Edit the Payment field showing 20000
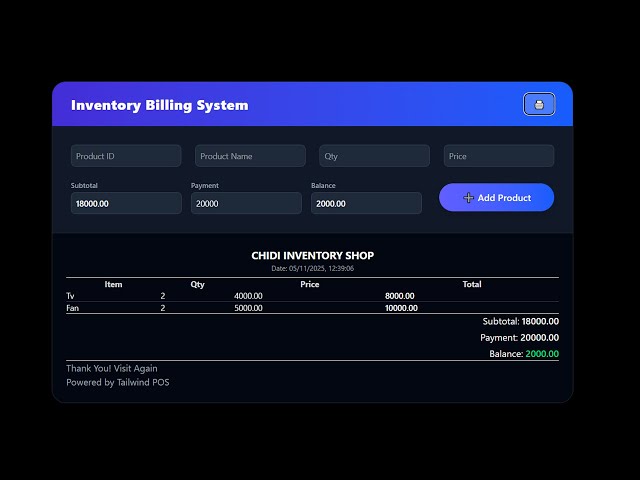Screen dimensions: 640x480 (246, 203)
